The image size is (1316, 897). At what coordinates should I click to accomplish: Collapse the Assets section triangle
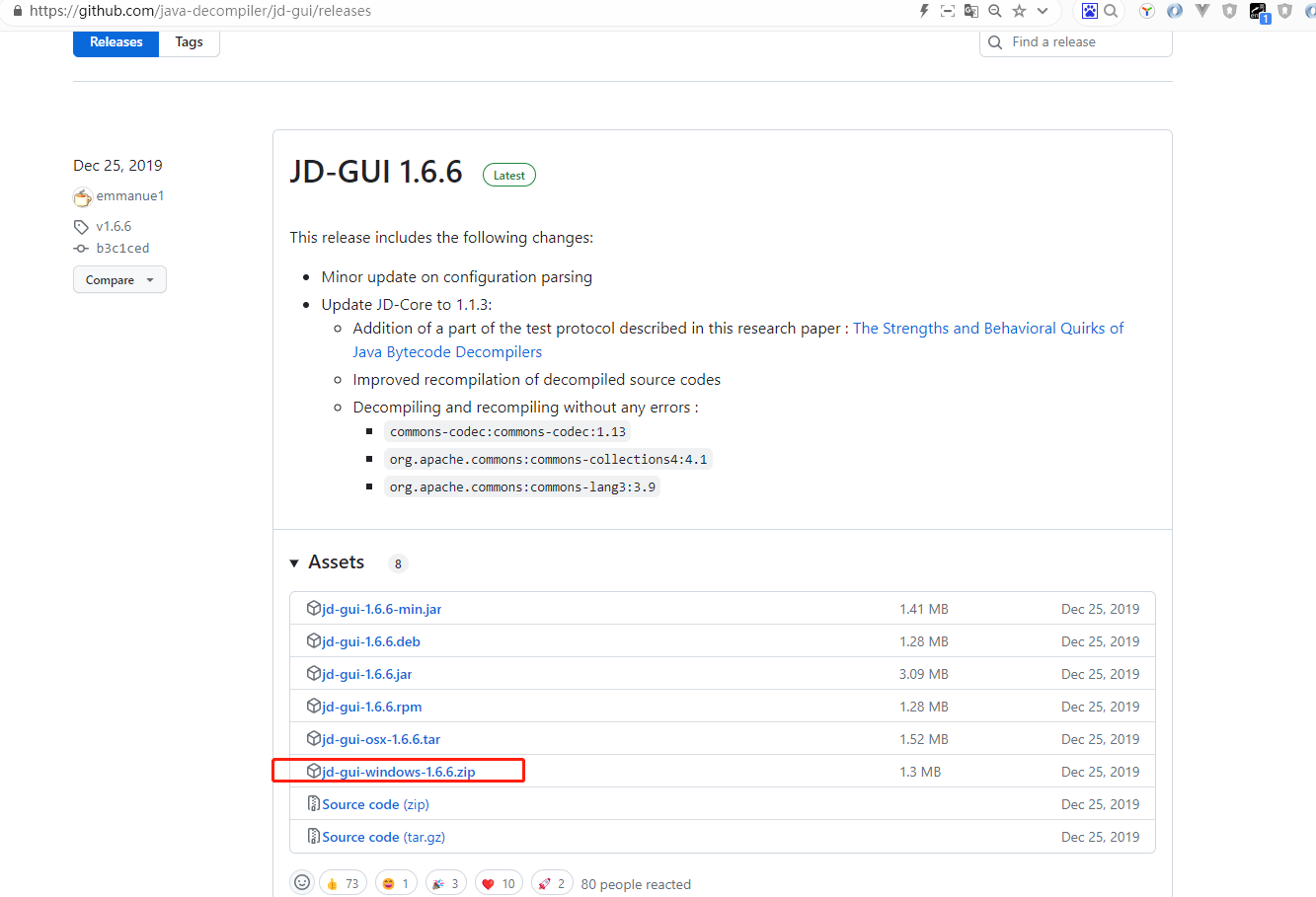(x=294, y=563)
